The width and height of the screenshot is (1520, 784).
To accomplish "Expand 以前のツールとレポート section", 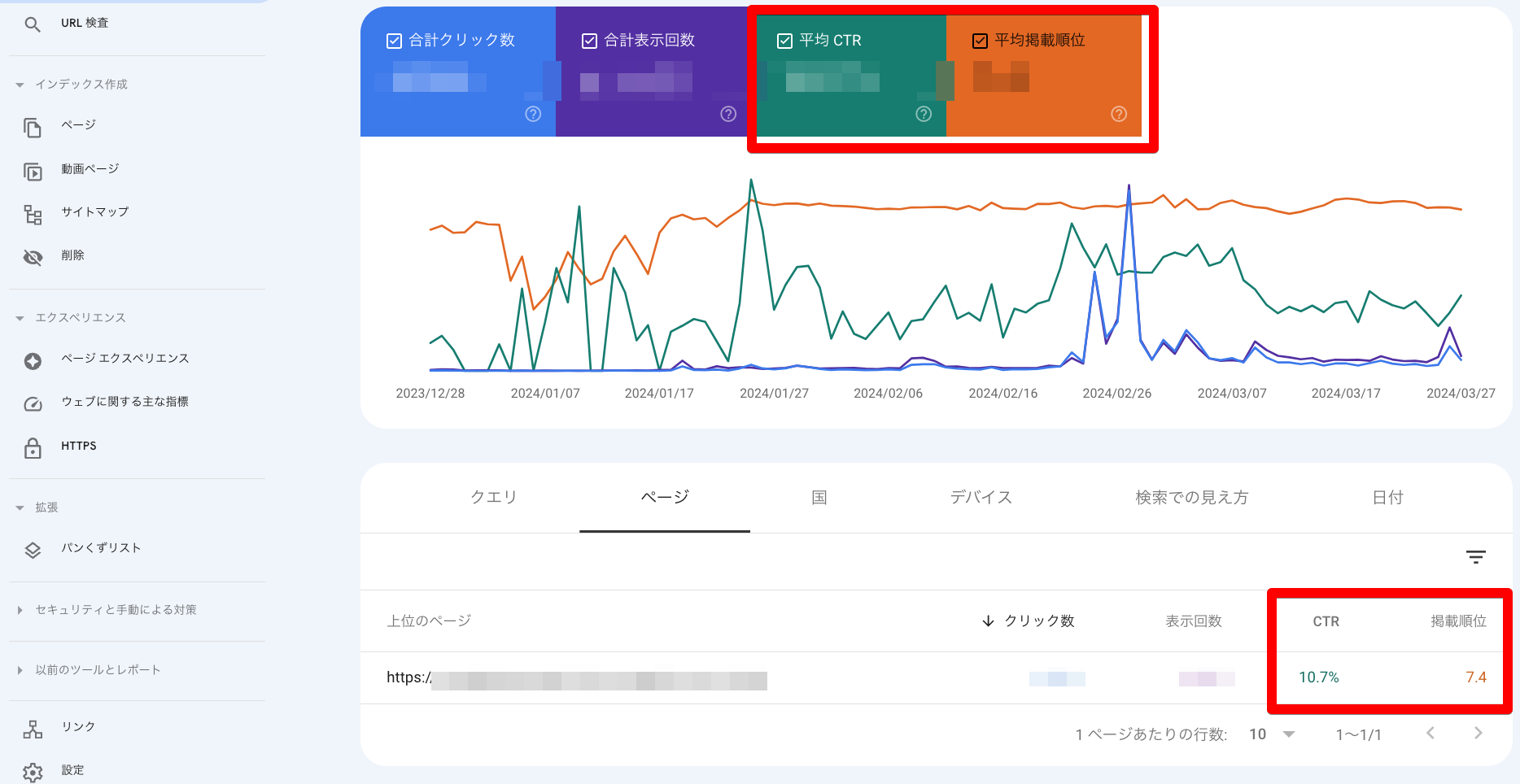I will tap(20, 670).
